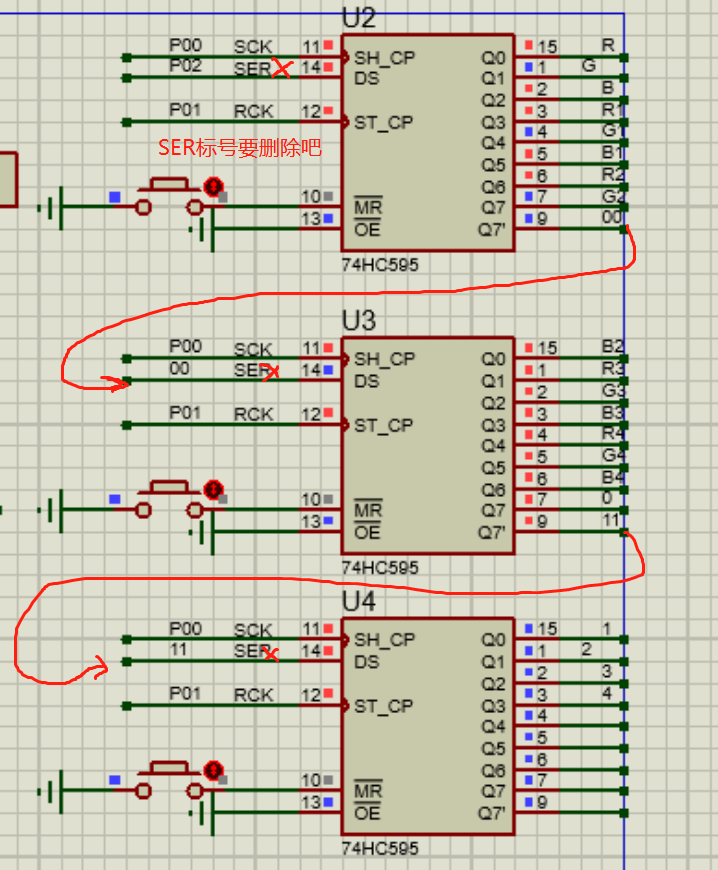Select the R net label on U2's Q0 output
Image resolution: width=718 pixels, height=870 pixels.
point(608,45)
